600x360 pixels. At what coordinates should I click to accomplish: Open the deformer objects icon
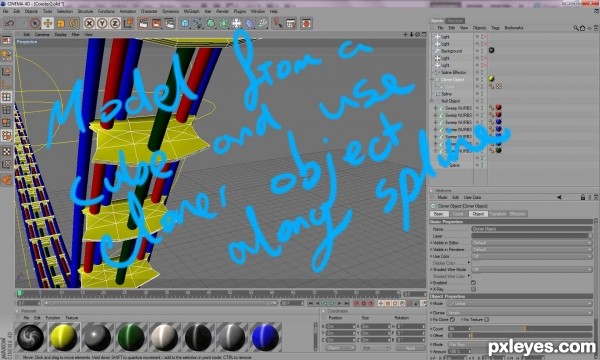[249, 24]
